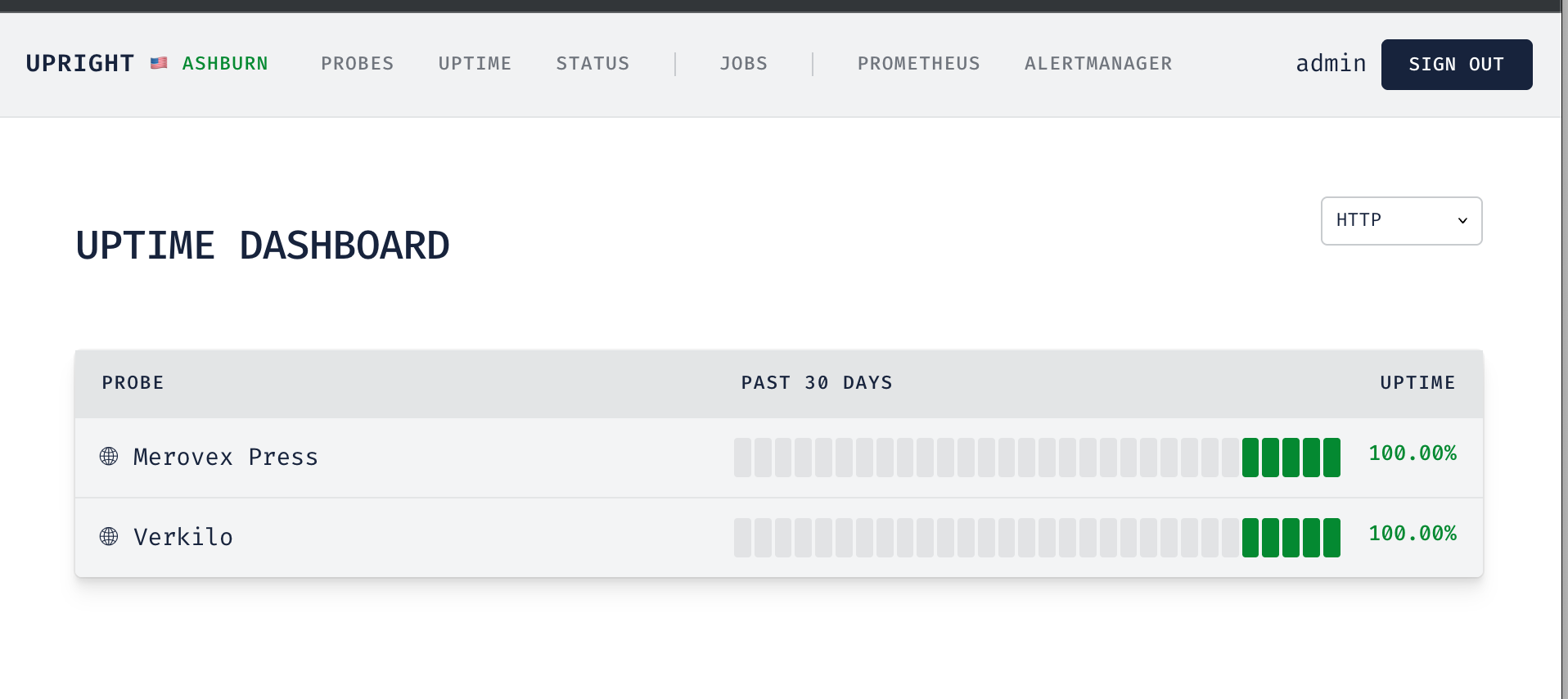Click the globe icon beside Merovex Press
The width and height of the screenshot is (1568, 699).
(x=108, y=457)
